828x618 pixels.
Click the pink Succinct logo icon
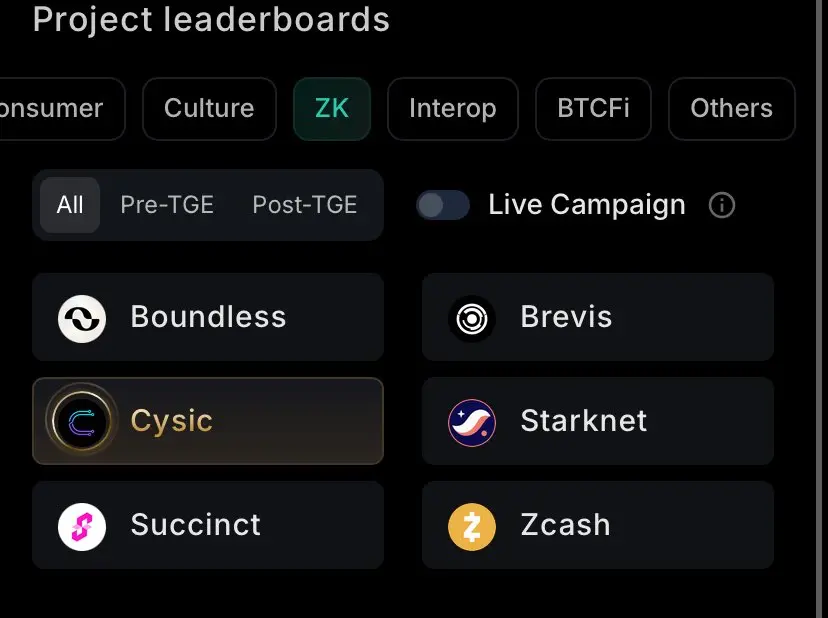pyautogui.click(x=82, y=526)
